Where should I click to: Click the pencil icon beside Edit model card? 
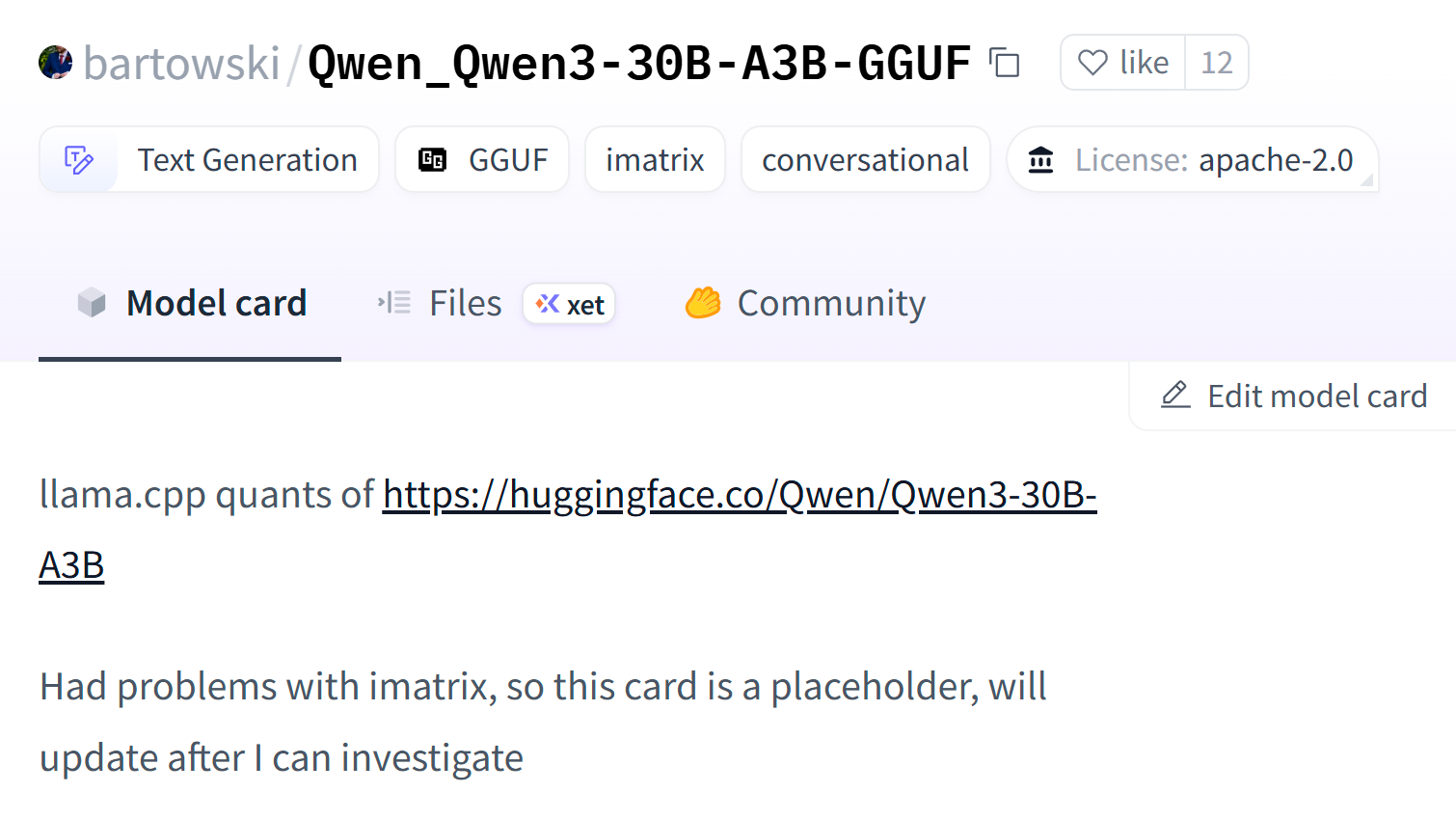[x=1175, y=396]
